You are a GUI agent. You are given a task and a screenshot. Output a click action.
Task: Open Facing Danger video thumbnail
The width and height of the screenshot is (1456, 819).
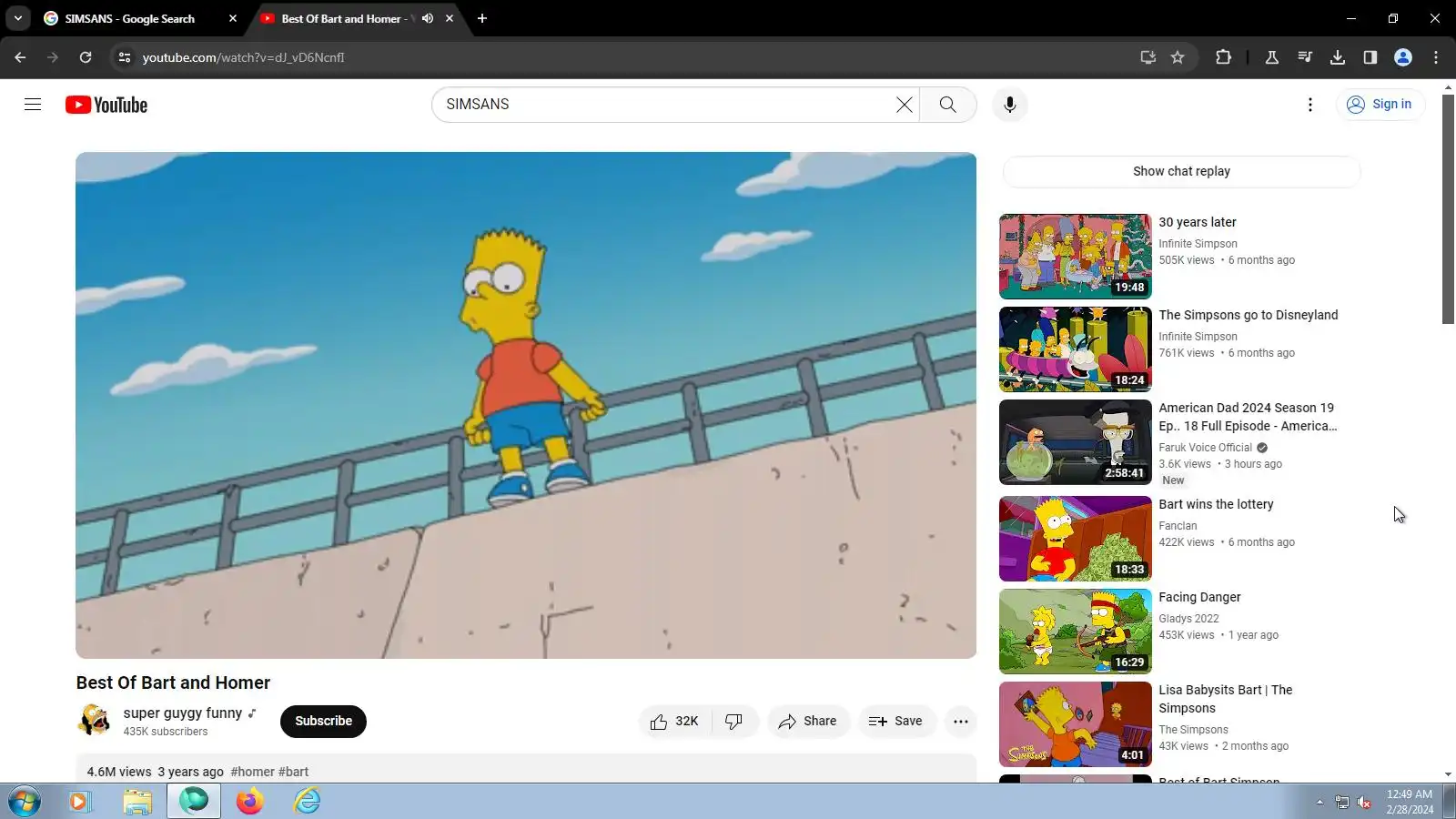(x=1075, y=632)
